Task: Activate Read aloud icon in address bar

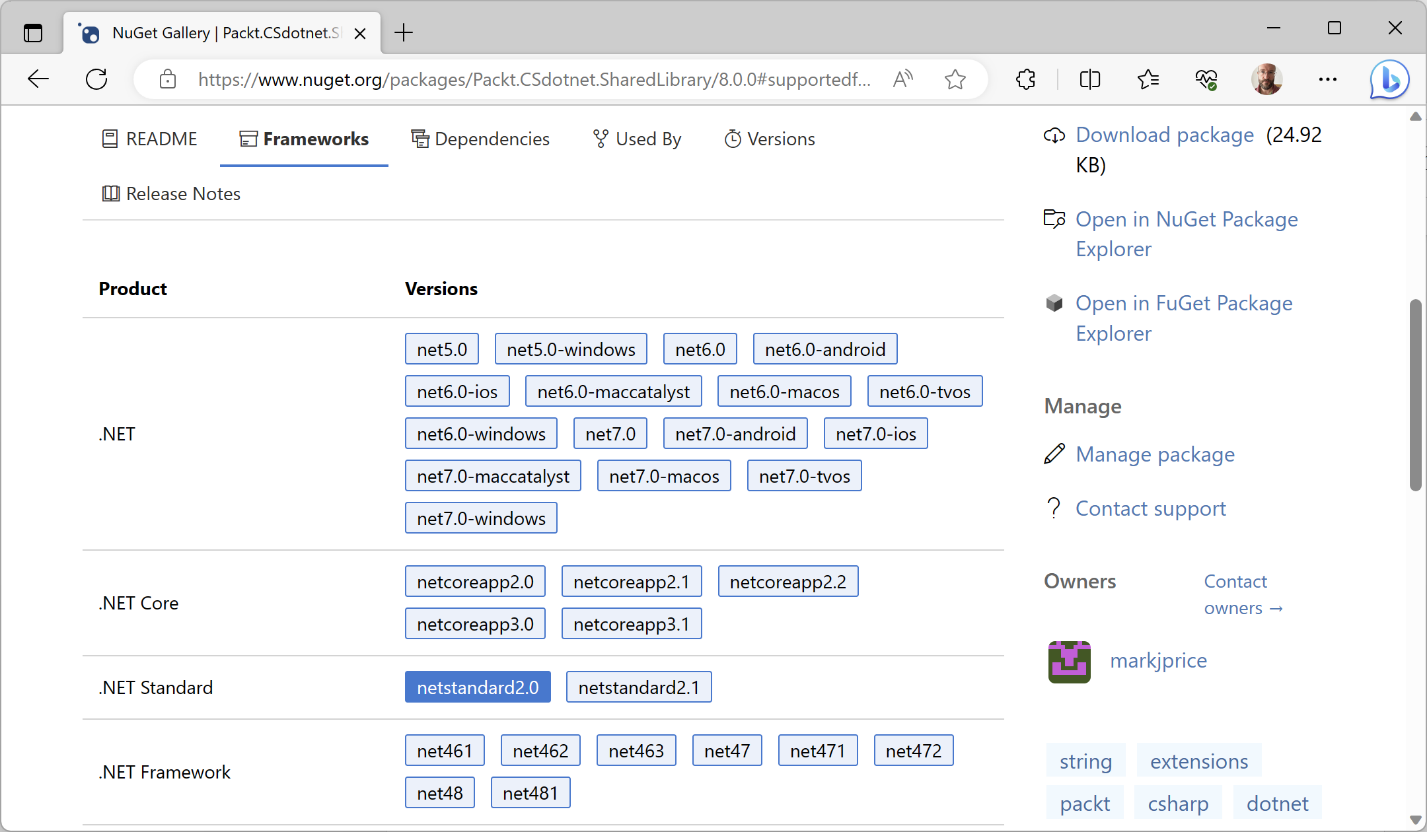Action: [903, 79]
